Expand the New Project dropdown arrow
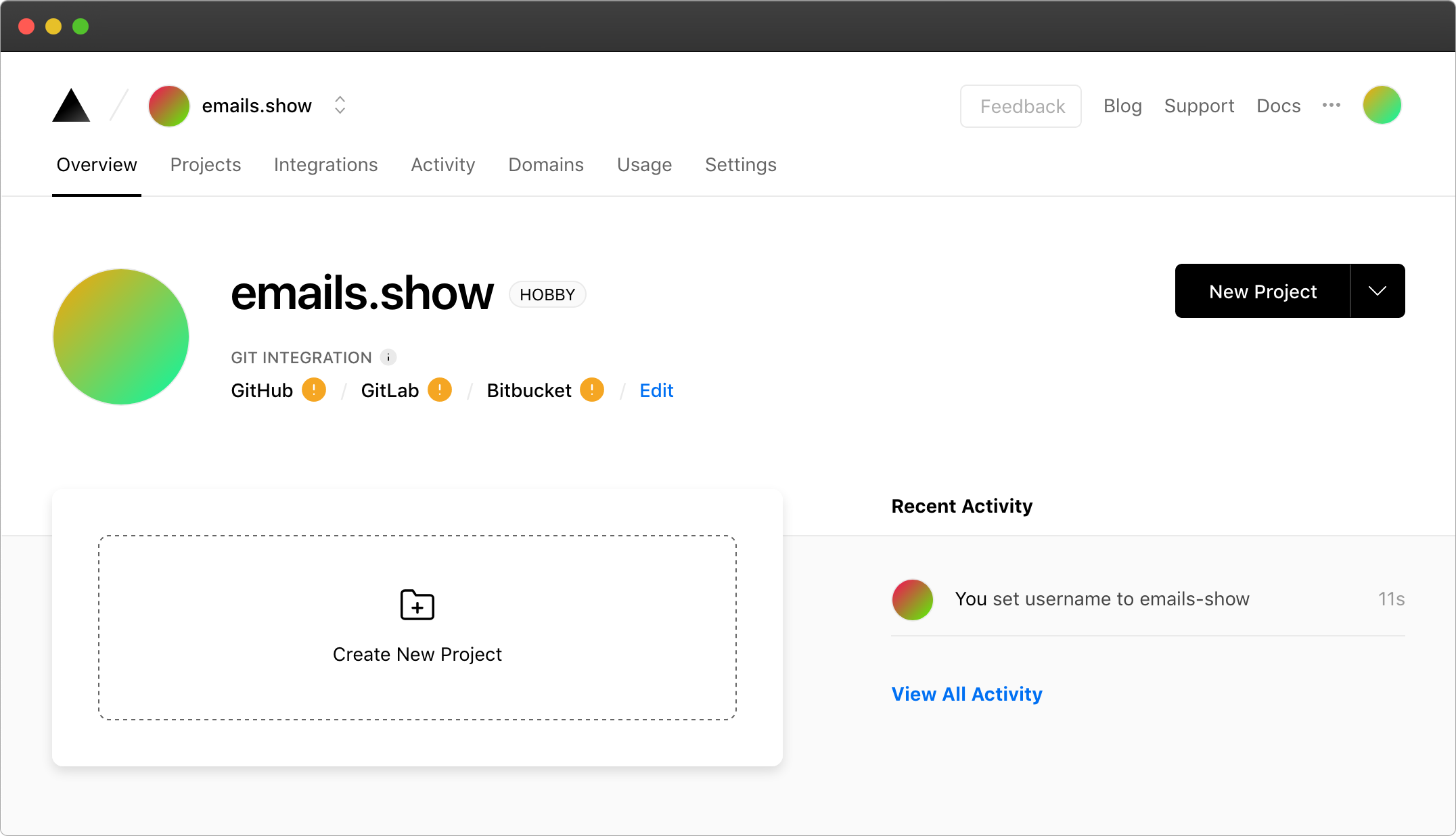This screenshot has height=836, width=1456. coord(1378,291)
